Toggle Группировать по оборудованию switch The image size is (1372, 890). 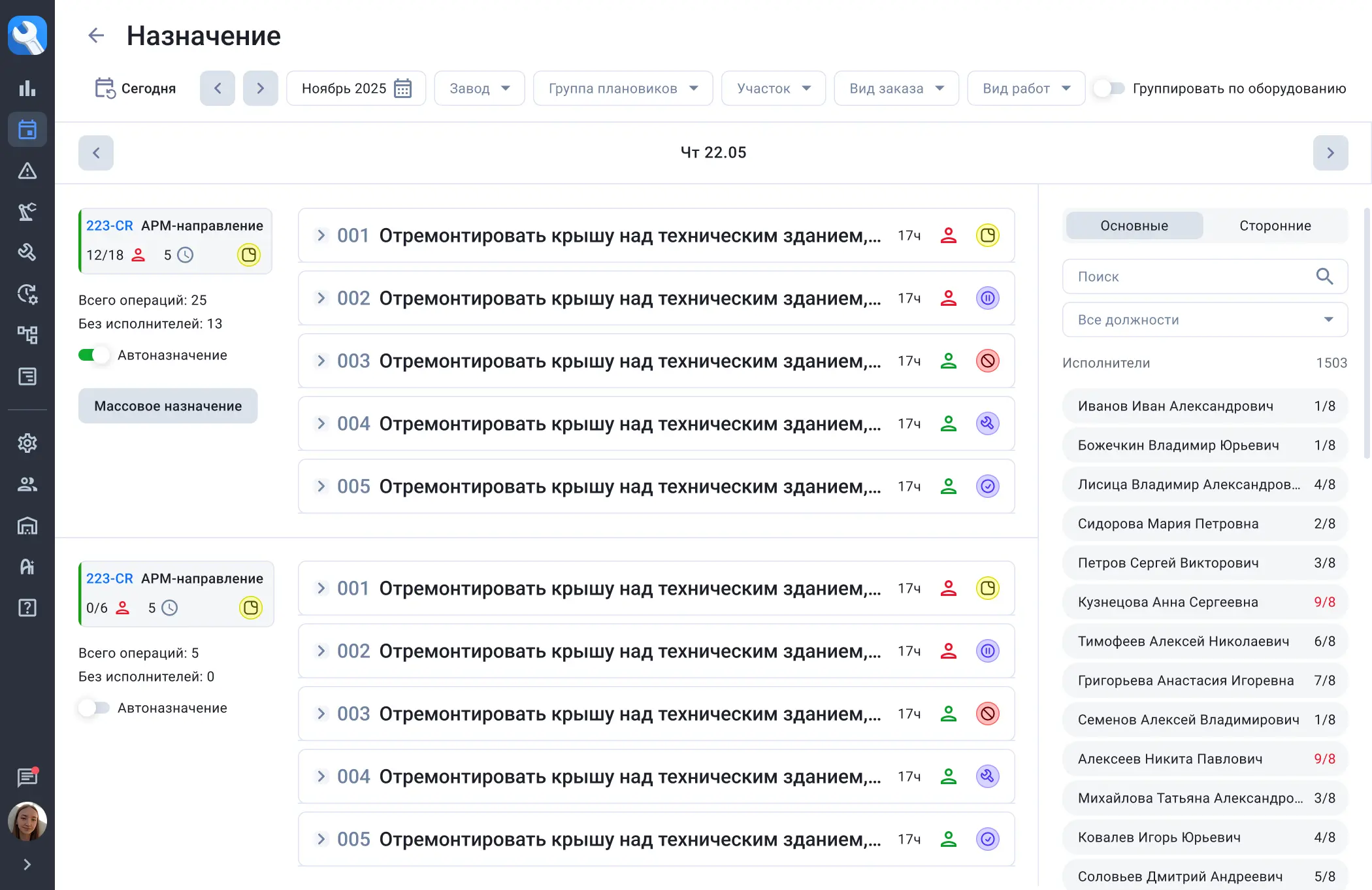coord(1110,88)
